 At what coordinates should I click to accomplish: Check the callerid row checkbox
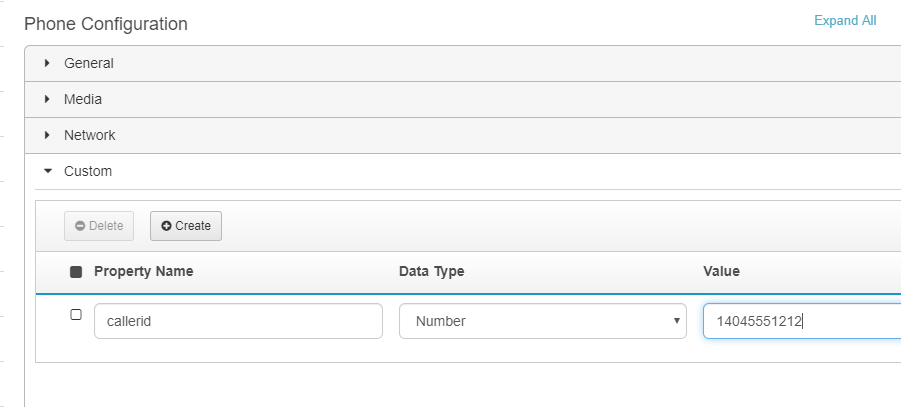click(76, 314)
